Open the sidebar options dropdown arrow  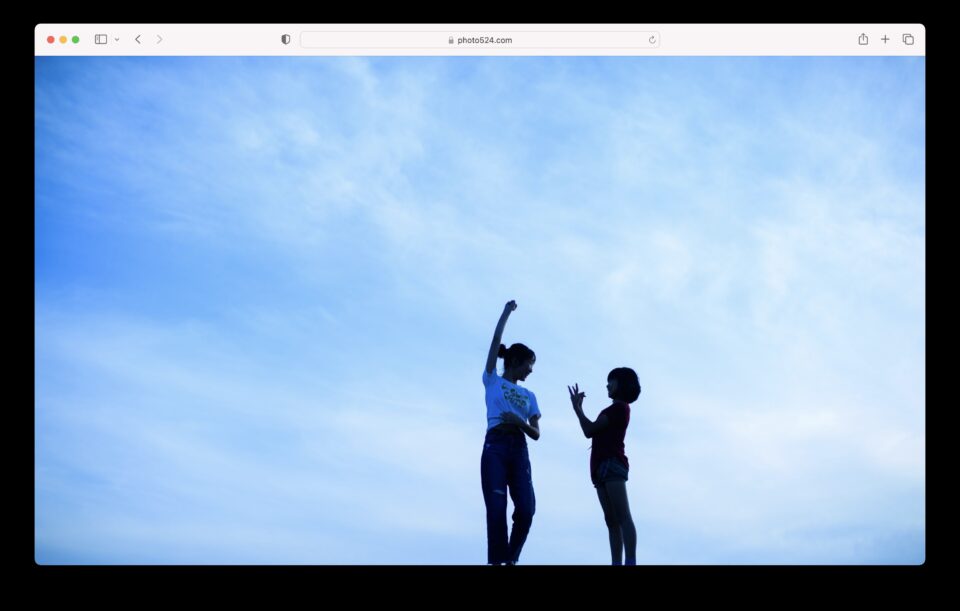pyautogui.click(x=117, y=39)
